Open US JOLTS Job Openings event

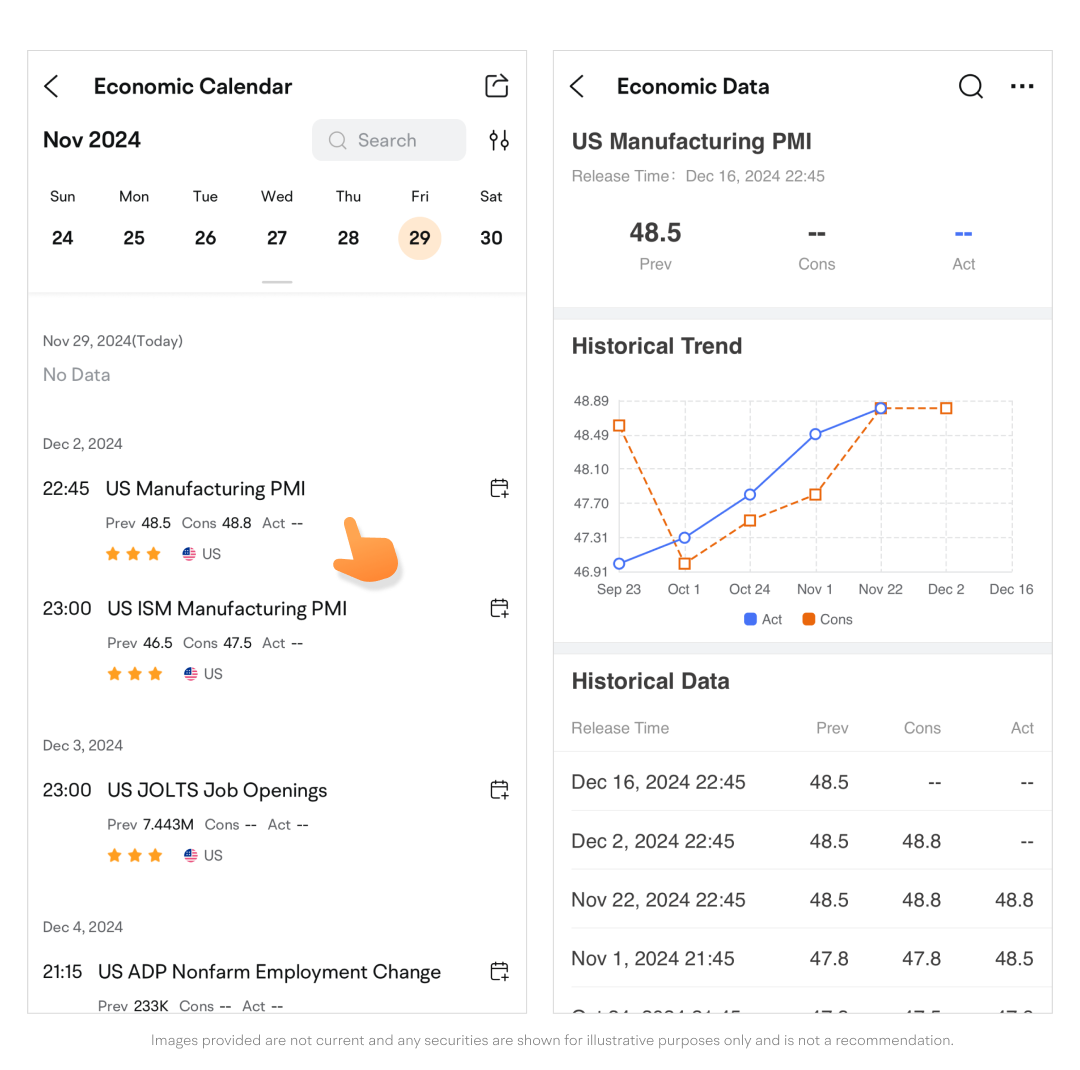[x=217, y=790]
